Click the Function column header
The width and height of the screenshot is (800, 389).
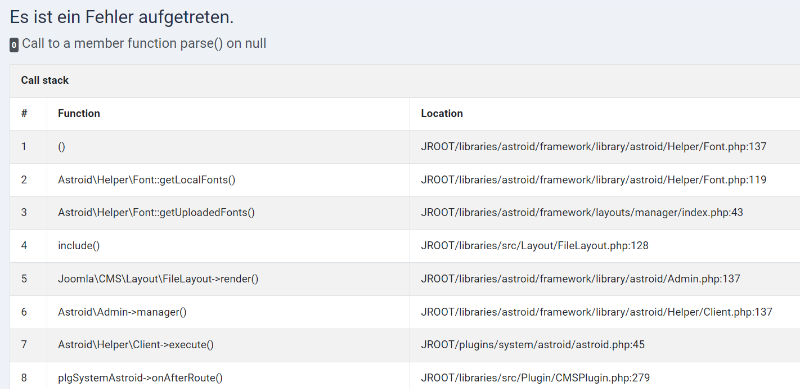(x=79, y=113)
